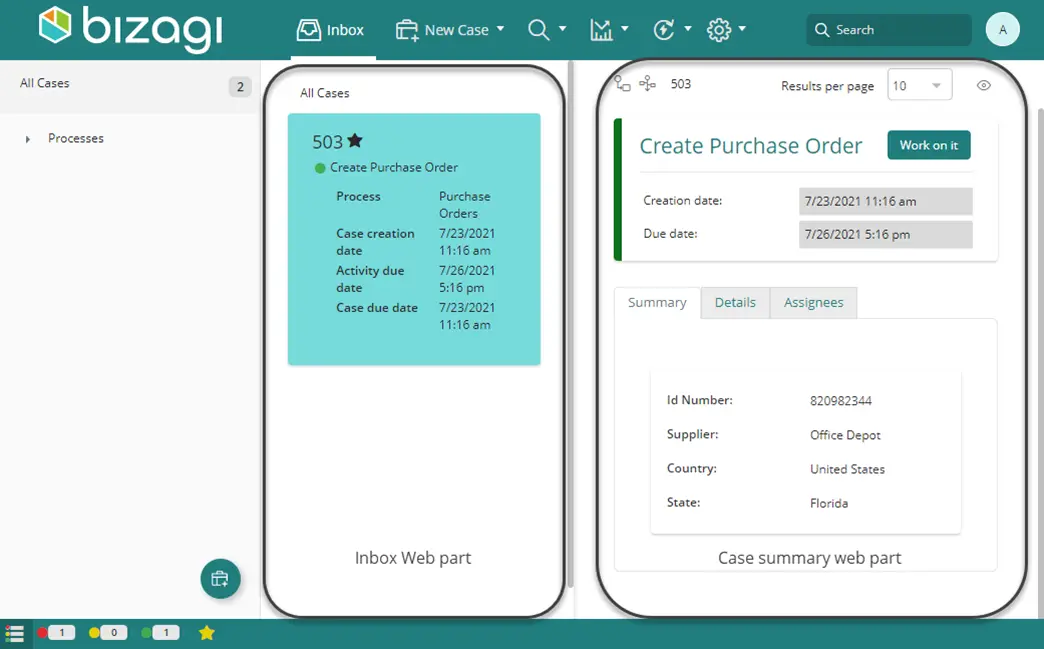This screenshot has width=1044, height=649.
Task: Click the All Cases count badge
Action: pos(240,87)
